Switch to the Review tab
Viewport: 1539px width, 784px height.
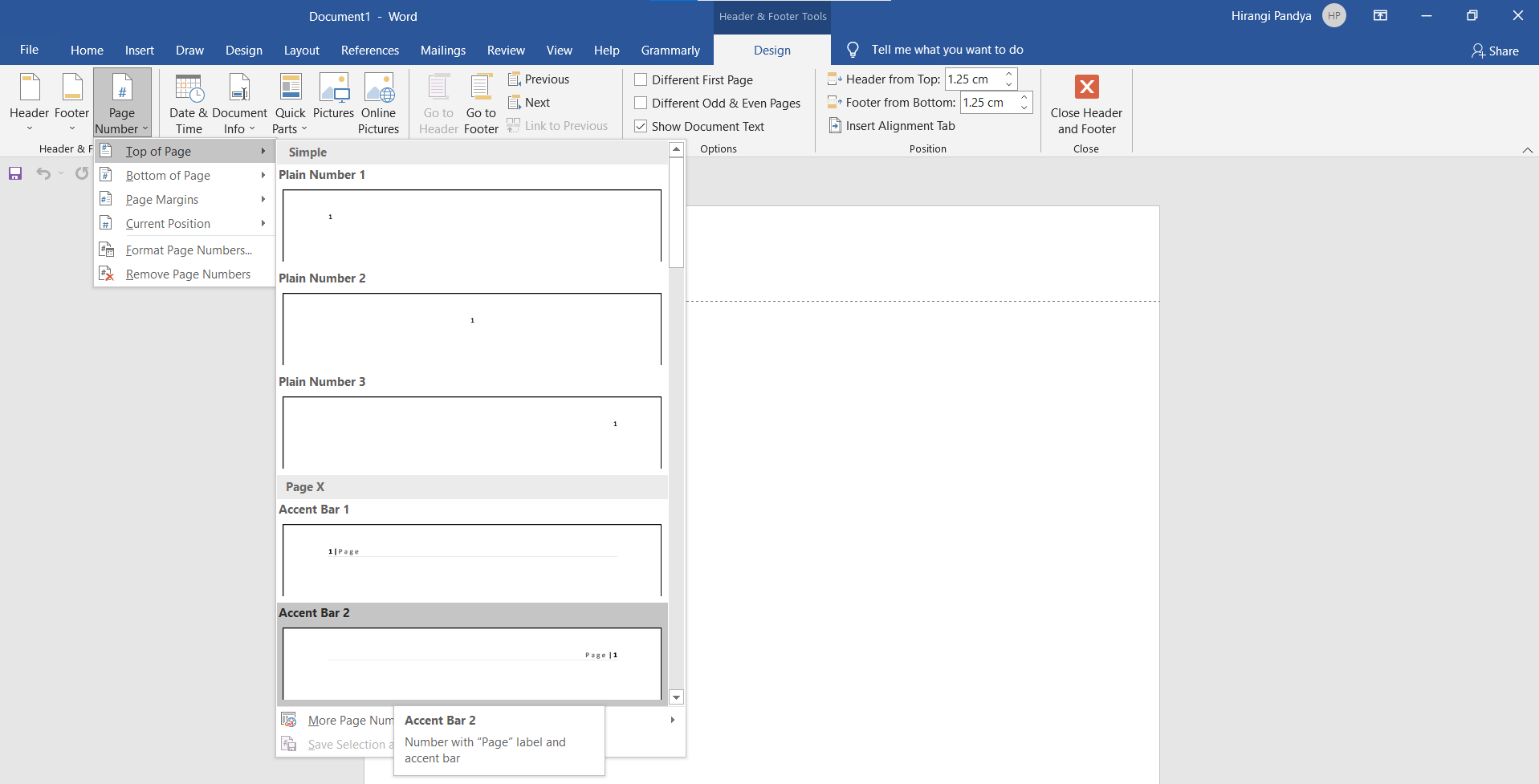pyautogui.click(x=506, y=51)
